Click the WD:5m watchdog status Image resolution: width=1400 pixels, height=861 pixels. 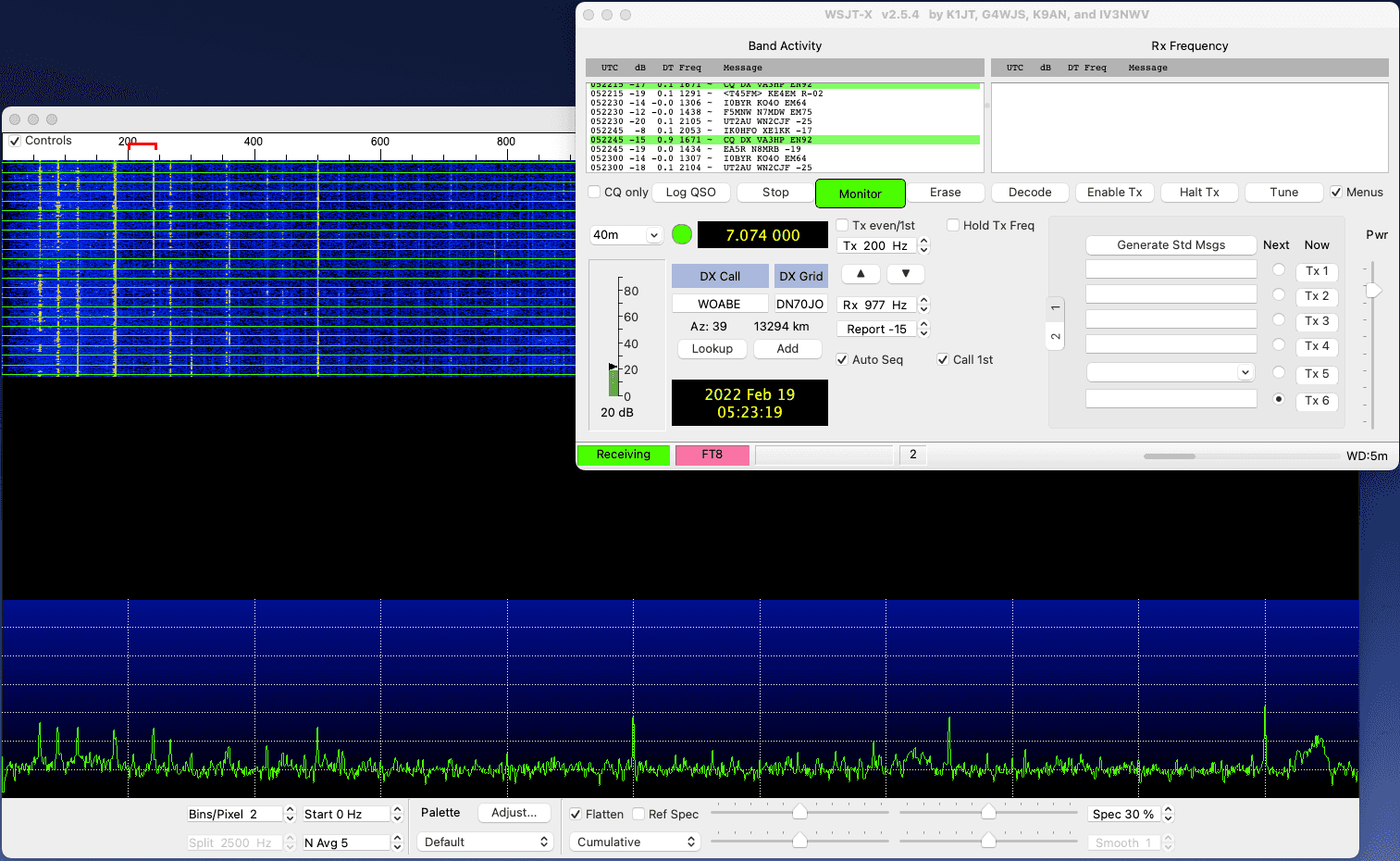coord(1367,455)
